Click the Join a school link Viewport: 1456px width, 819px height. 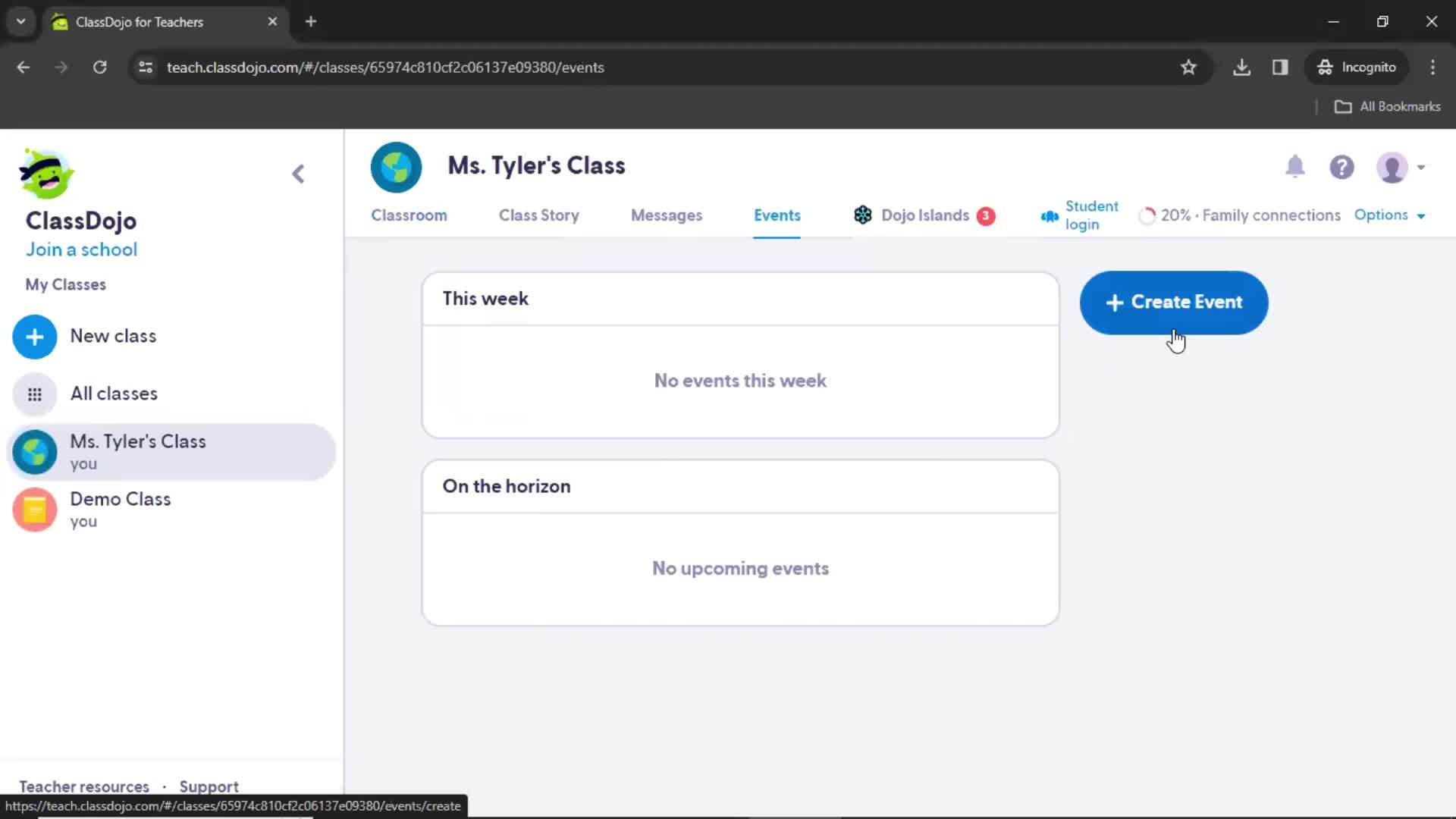(81, 249)
